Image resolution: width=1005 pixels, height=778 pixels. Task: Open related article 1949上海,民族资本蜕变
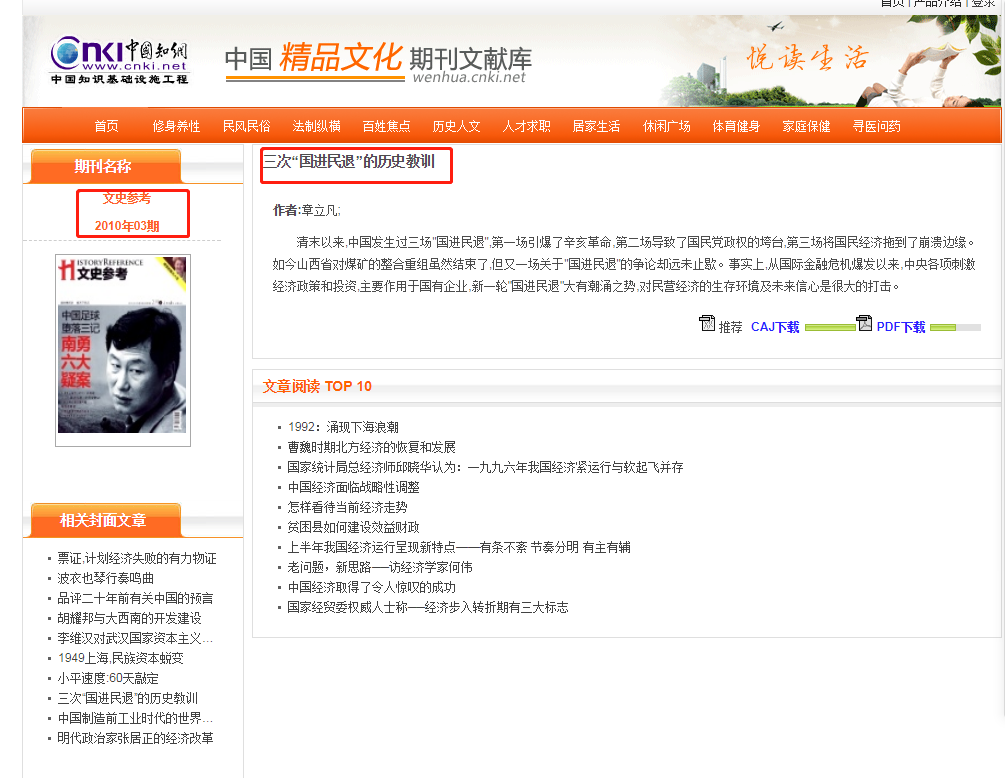(120, 658)
